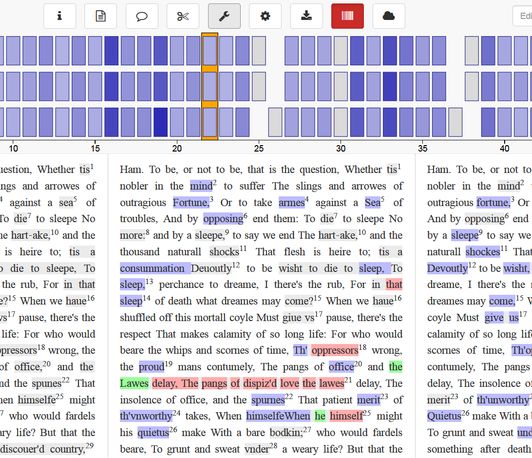Select the scissors cut tool

click(183, 16)
